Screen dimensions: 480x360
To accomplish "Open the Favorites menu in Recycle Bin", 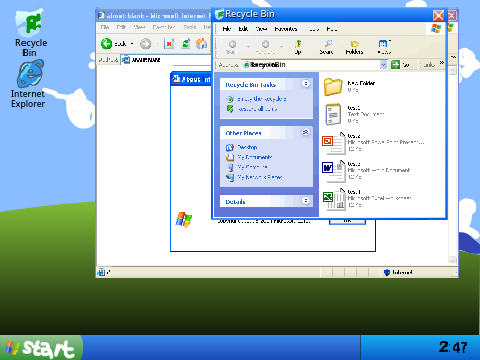I will click(x=286, y=29).
